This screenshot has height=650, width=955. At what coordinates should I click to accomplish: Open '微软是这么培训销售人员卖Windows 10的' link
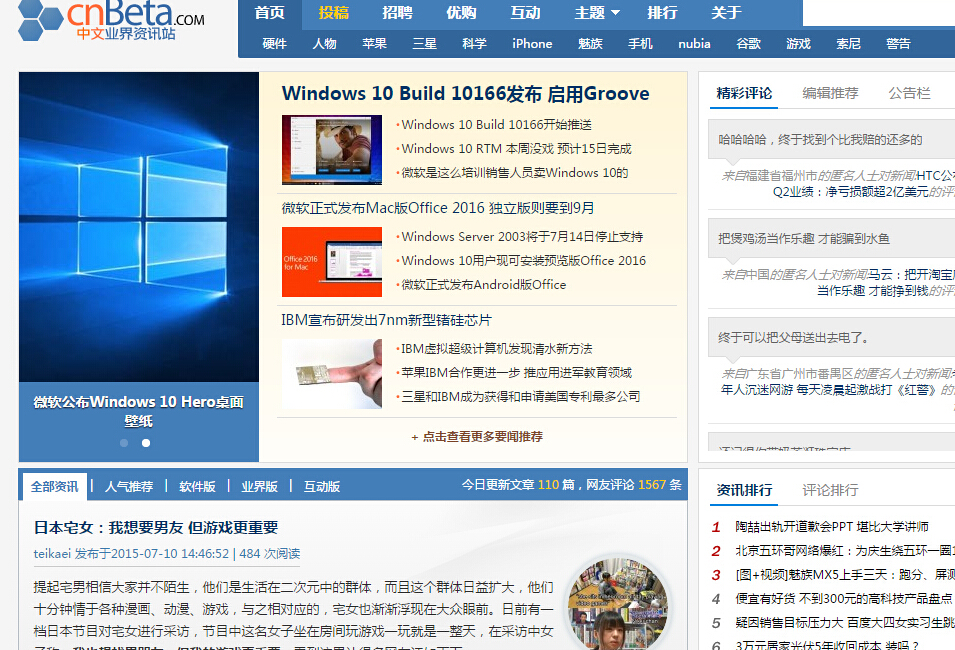point(515,173)
